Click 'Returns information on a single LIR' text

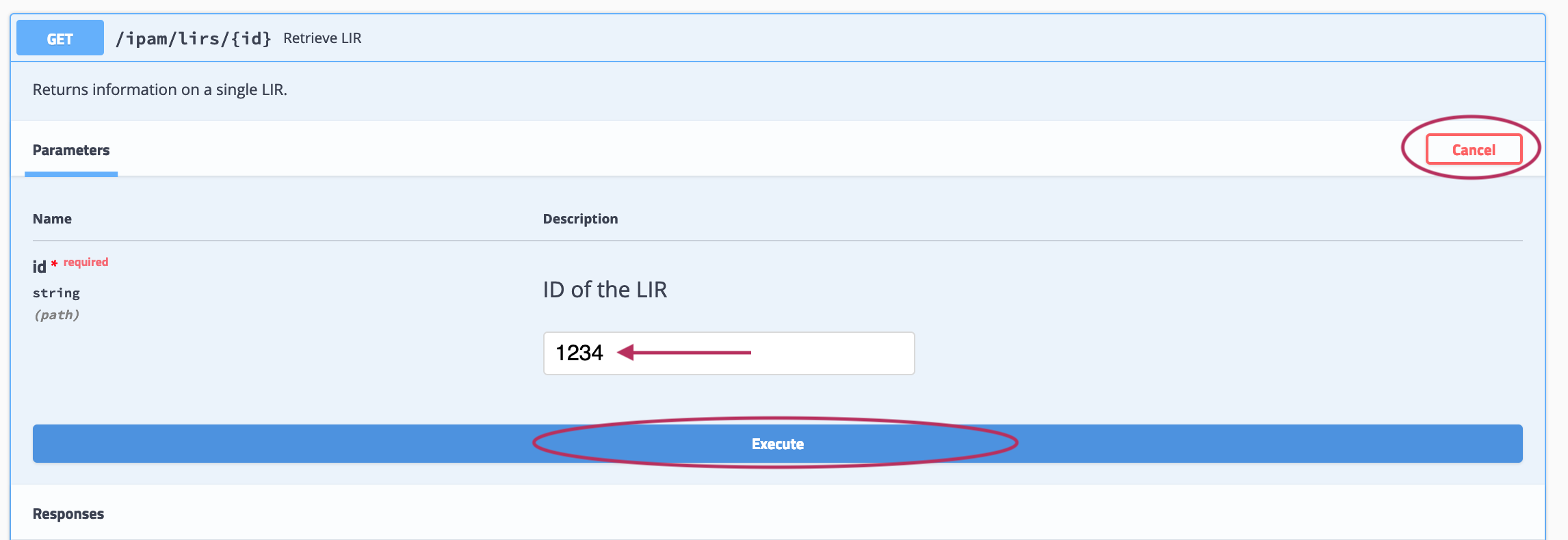click(x=160, y=90)
